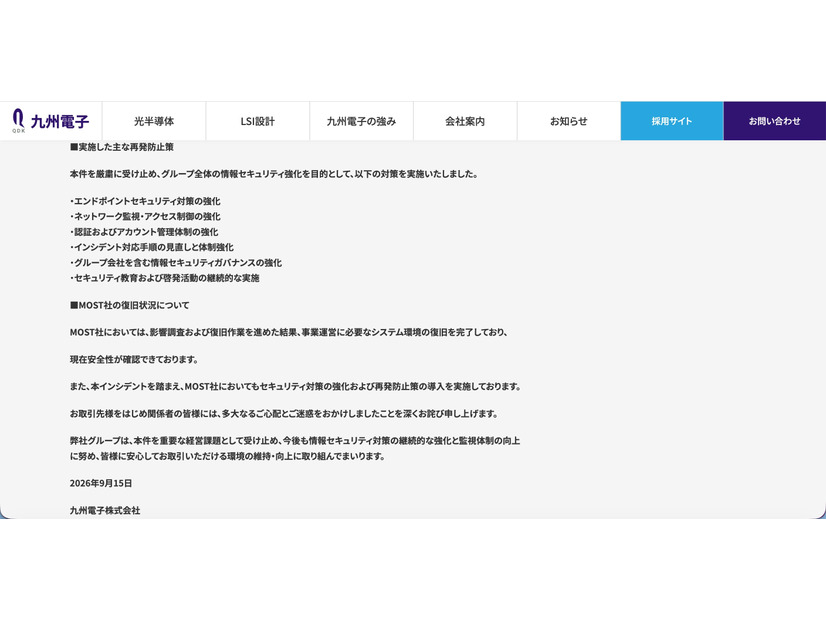Click the date 2026年9月15日

click(x=101, y=484)
